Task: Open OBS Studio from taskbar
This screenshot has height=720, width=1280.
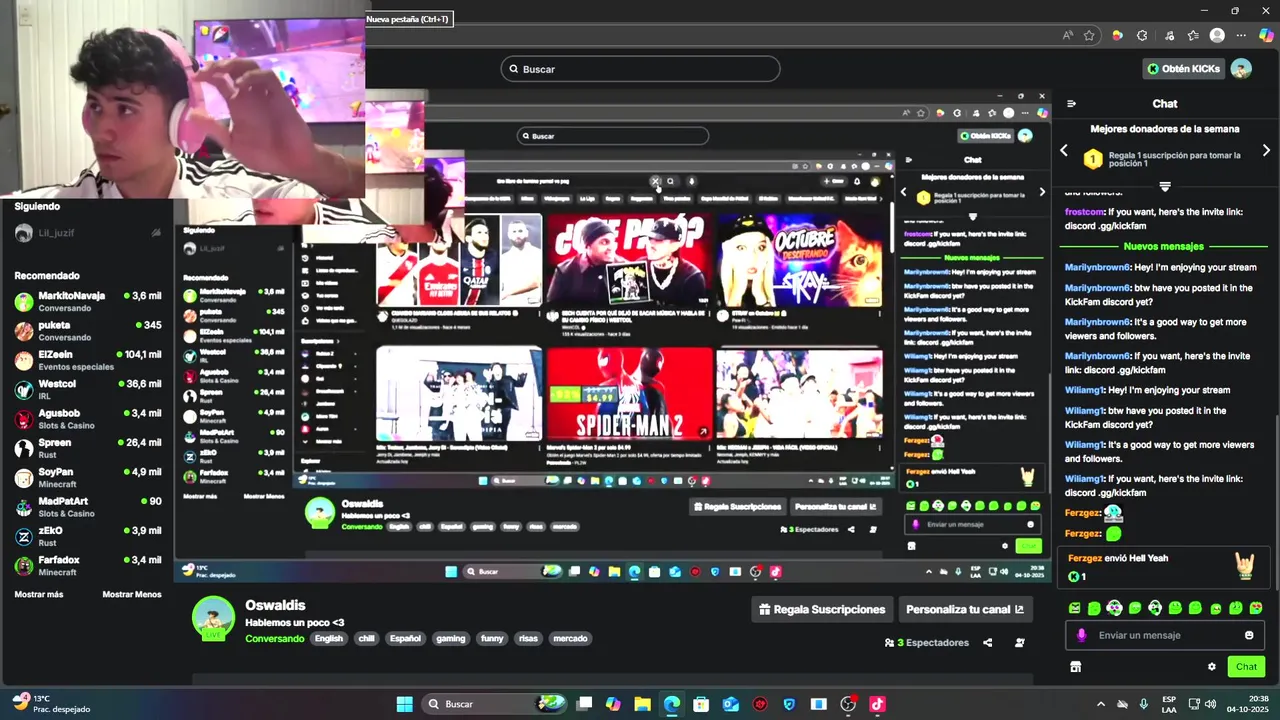Action: pyautogui.click(x=848, y=704)
